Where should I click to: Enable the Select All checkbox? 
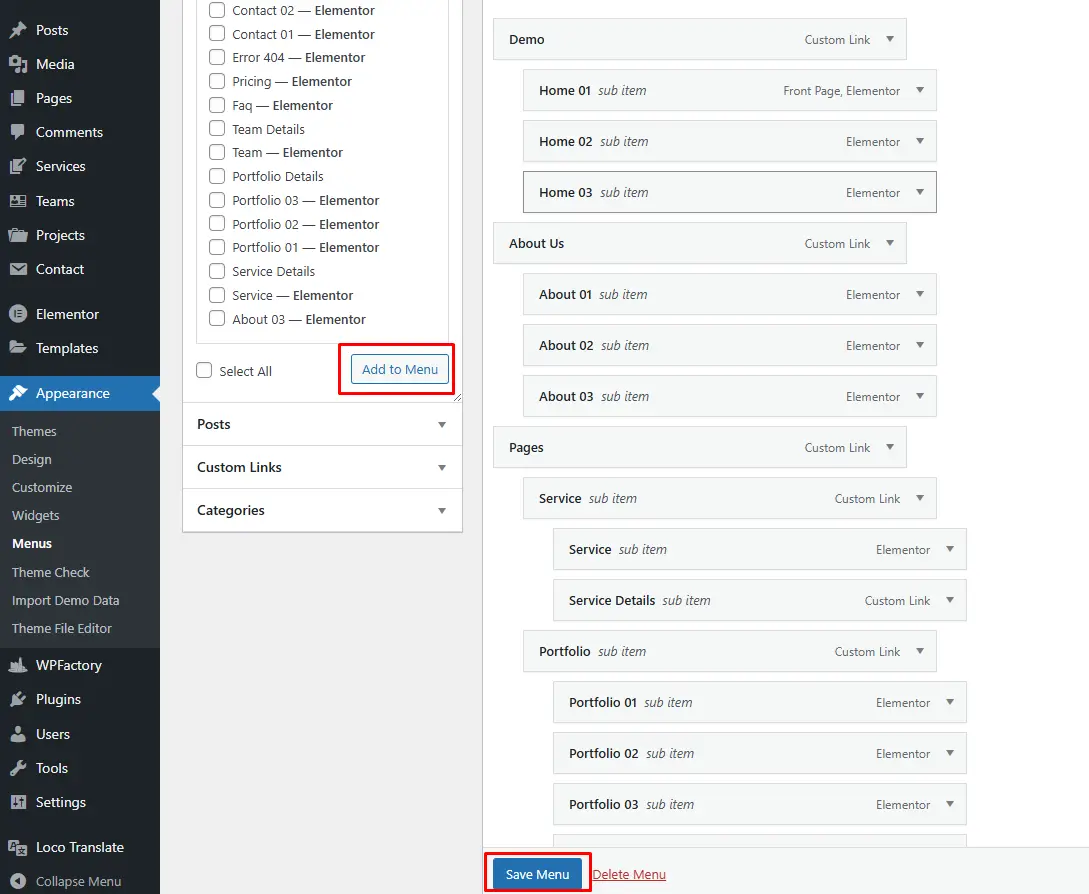(x=203, y=370)
